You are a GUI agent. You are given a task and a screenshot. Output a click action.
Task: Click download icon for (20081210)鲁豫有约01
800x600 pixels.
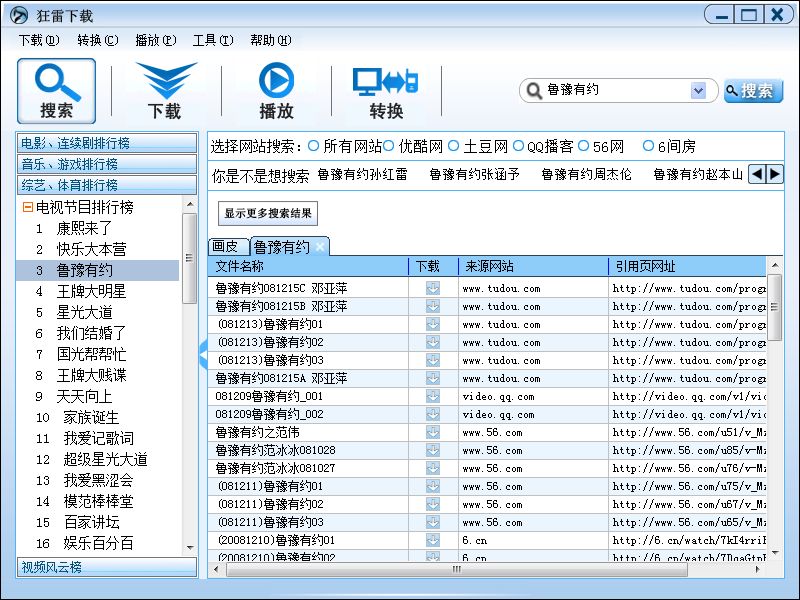click(x=433, y=540)
